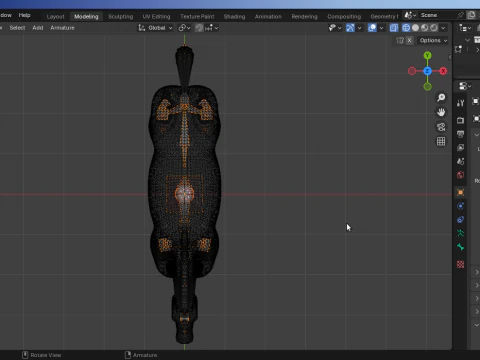Open the Physics properties tab
This screenshot has width=480, height=360.
click(460, 206)
